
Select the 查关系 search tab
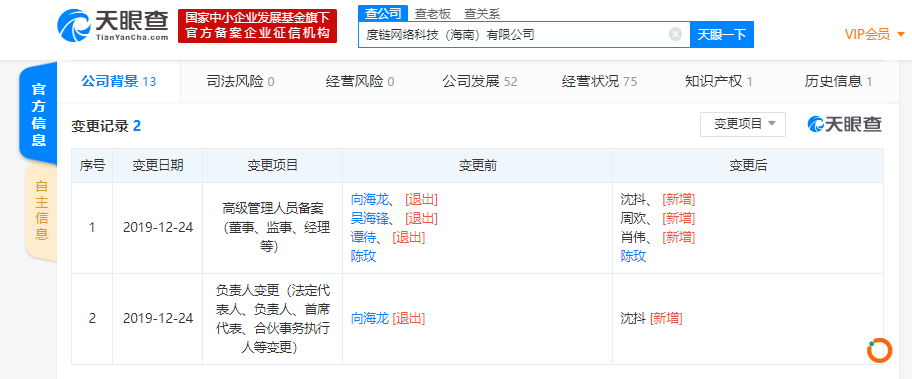click(482, 14)
